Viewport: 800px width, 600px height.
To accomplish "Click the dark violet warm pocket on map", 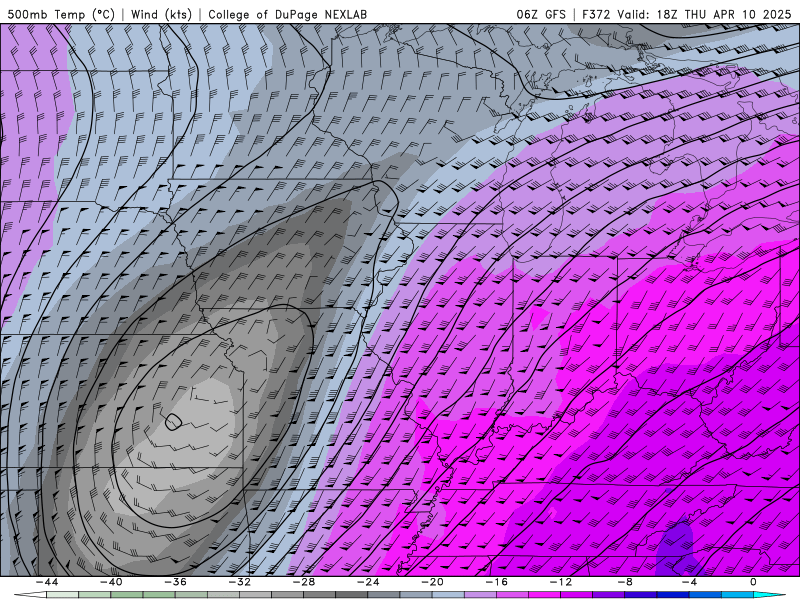I will pos(674,550).
